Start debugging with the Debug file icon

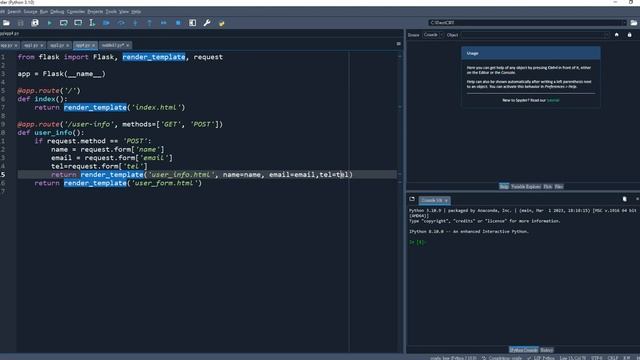pyautogui.click(x=107, y=23)
